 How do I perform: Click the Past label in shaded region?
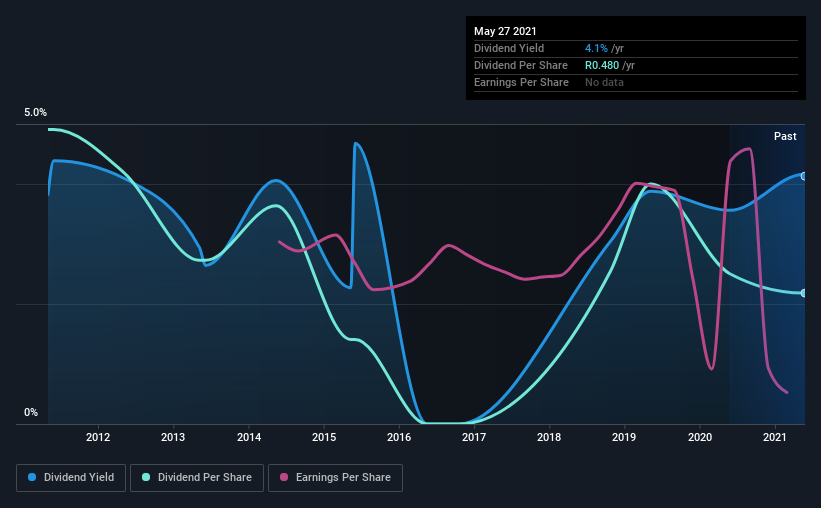coord(785,136)
